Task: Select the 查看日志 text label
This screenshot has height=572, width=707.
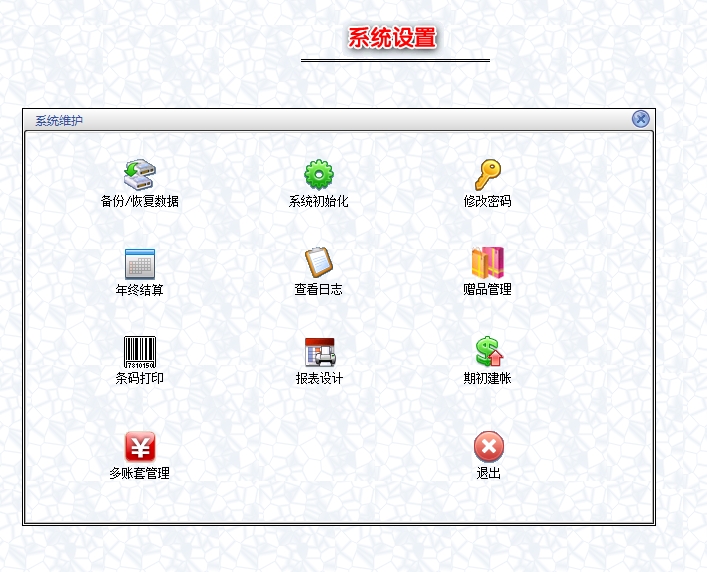Action: 319,290
